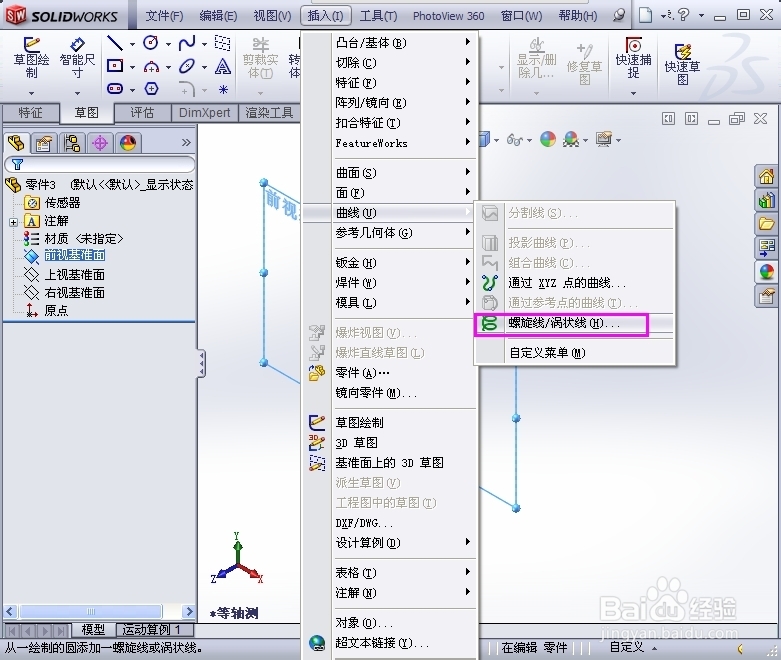Expand the manager tabs chevron (»)
This screenshot has width=781, height=660.
(186, 143)
